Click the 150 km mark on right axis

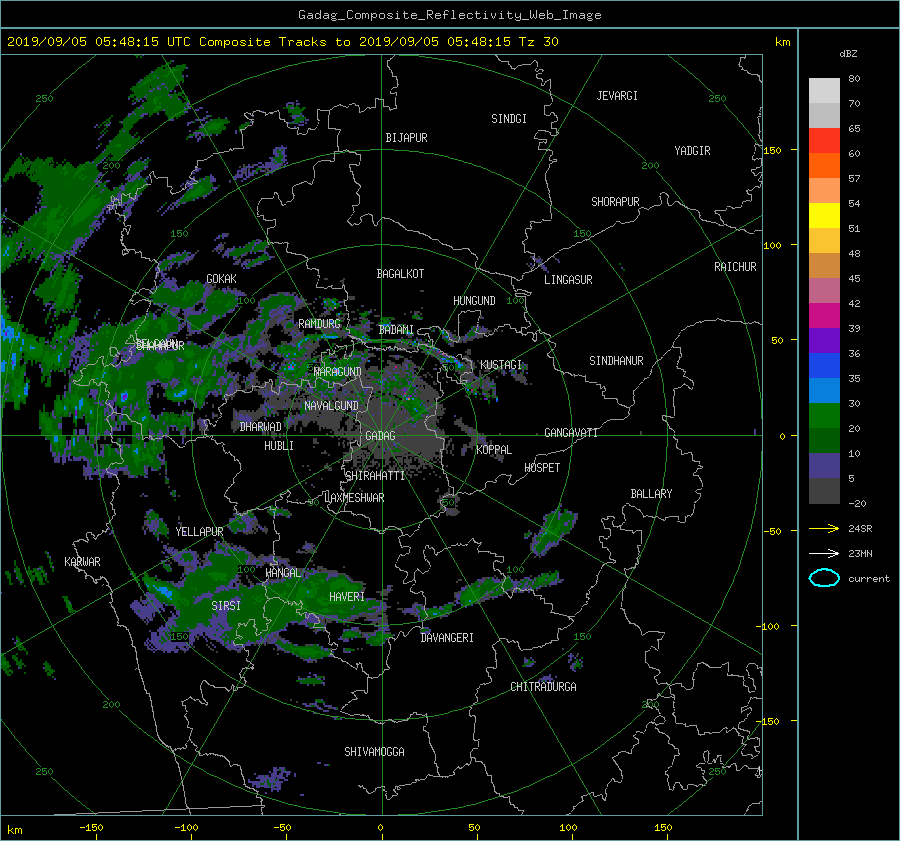[x=772, y=150]
